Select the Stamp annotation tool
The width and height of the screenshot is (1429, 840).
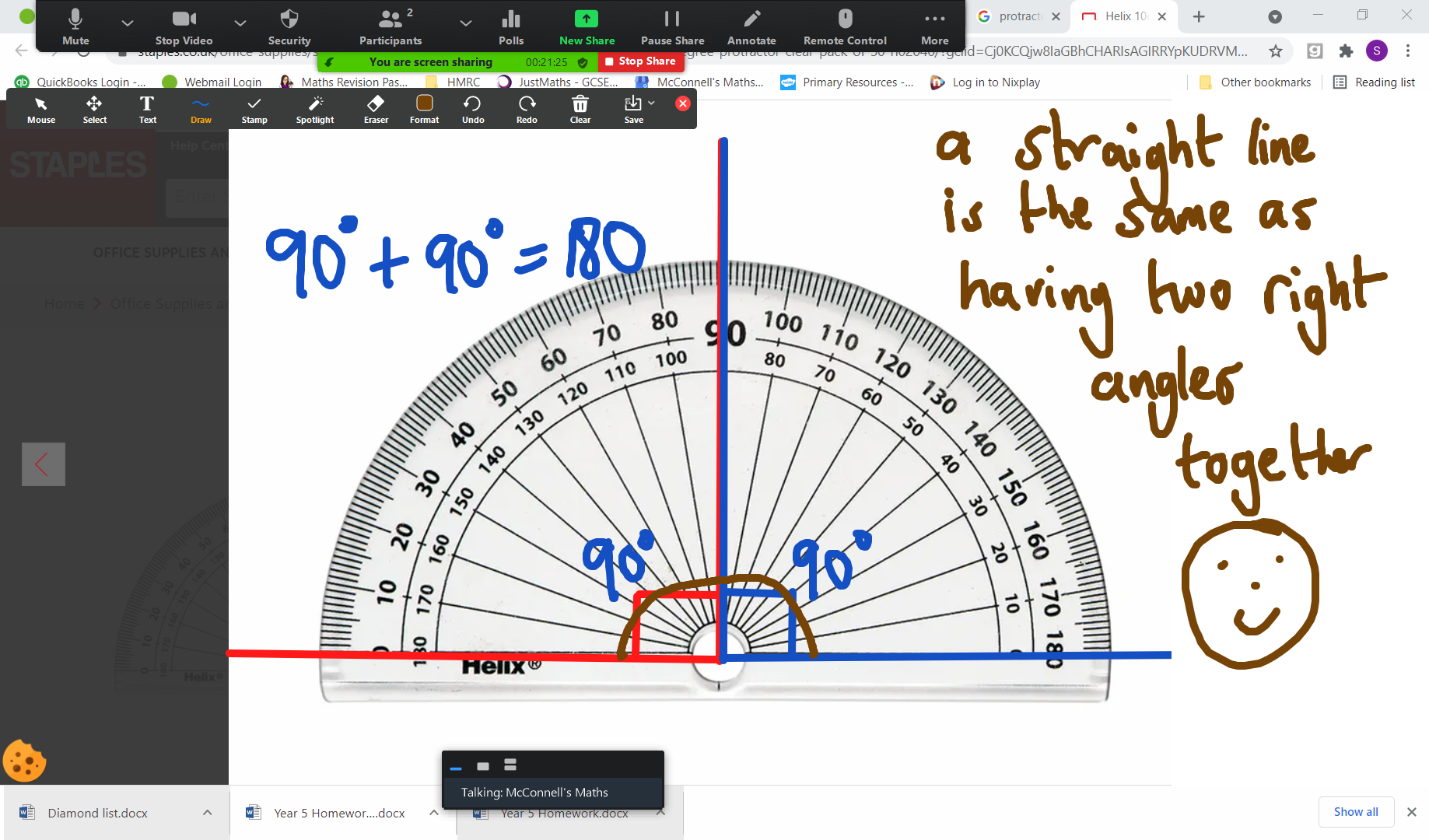pyautogui.click(x=254, y=109)
